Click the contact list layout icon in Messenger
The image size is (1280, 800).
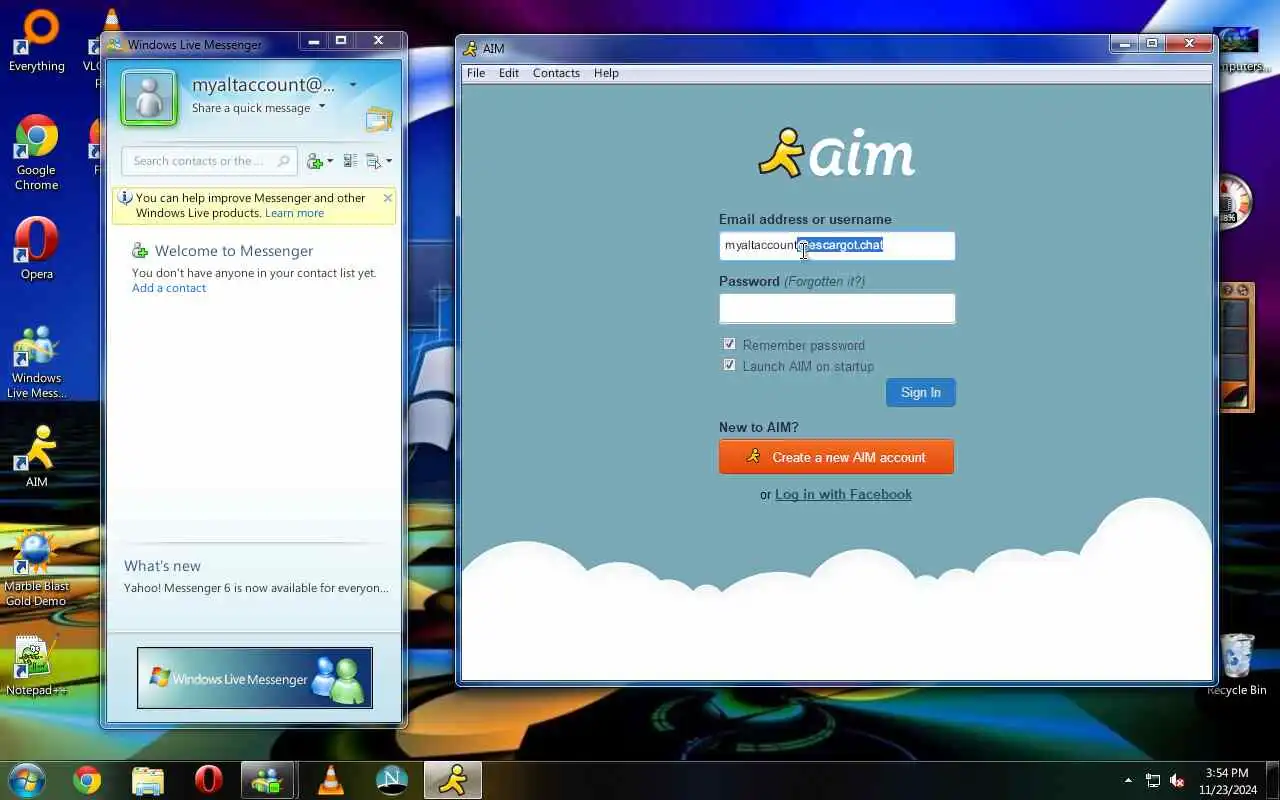coord(350,161)
